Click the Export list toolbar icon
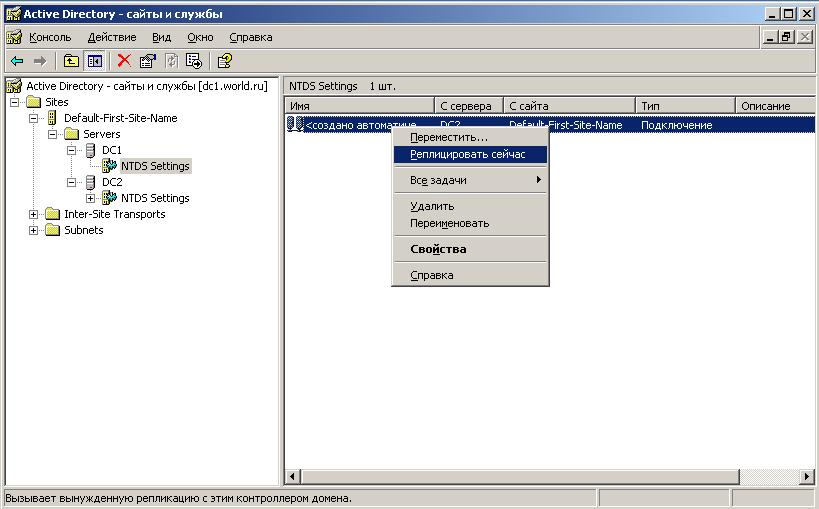The image size is (819, 509). pyautogui.click(x=194, y=61)
